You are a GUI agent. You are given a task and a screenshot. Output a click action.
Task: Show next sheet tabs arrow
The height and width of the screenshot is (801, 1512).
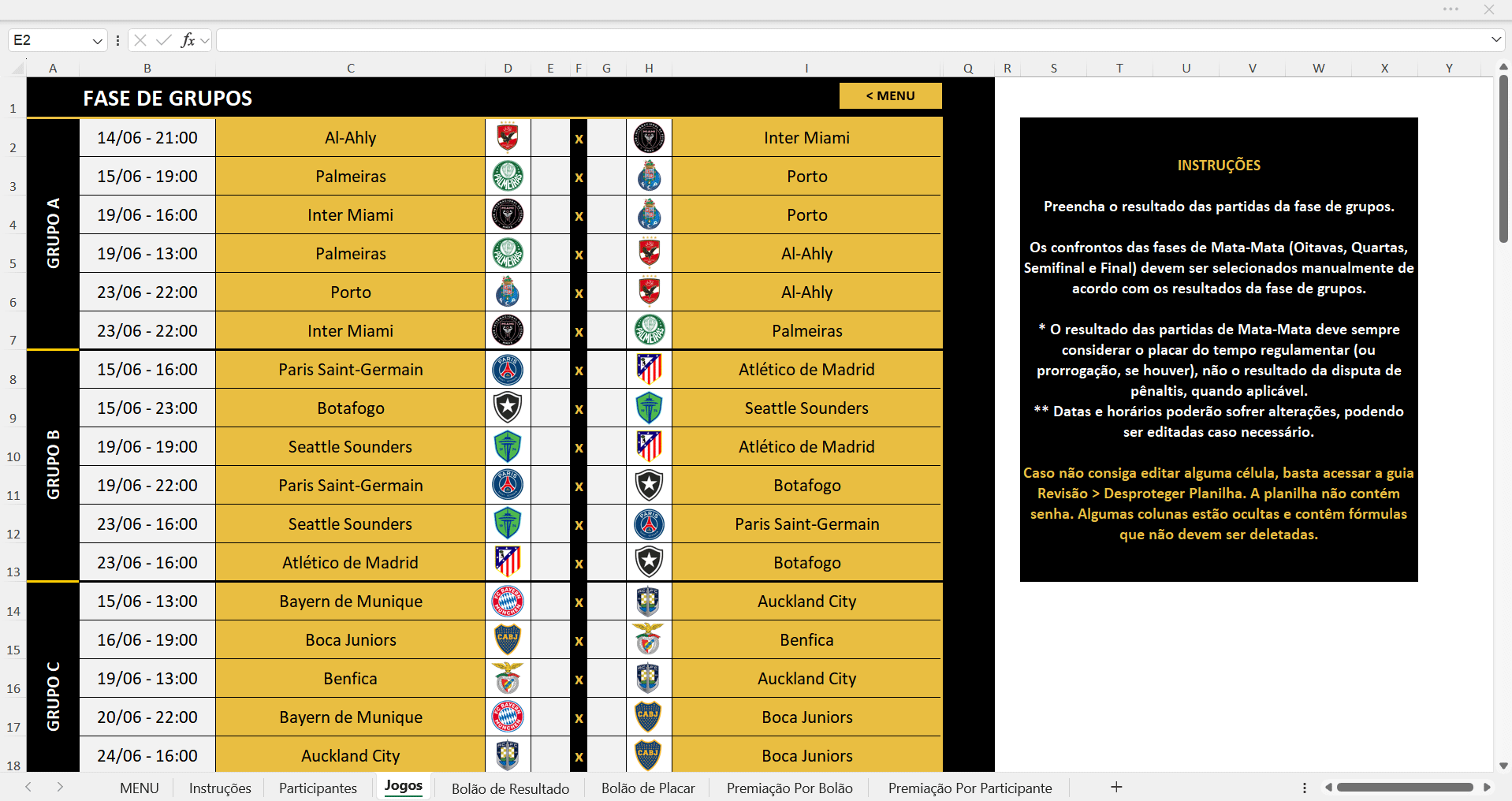click(x=60, y=787)
